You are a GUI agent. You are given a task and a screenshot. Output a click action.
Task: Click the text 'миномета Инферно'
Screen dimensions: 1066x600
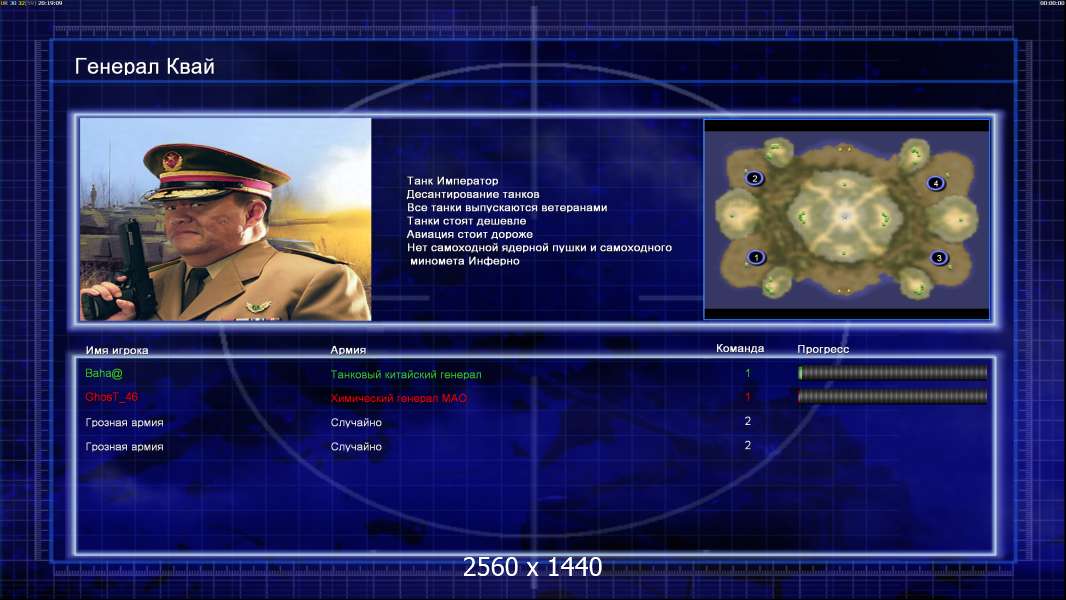(464, 261)
